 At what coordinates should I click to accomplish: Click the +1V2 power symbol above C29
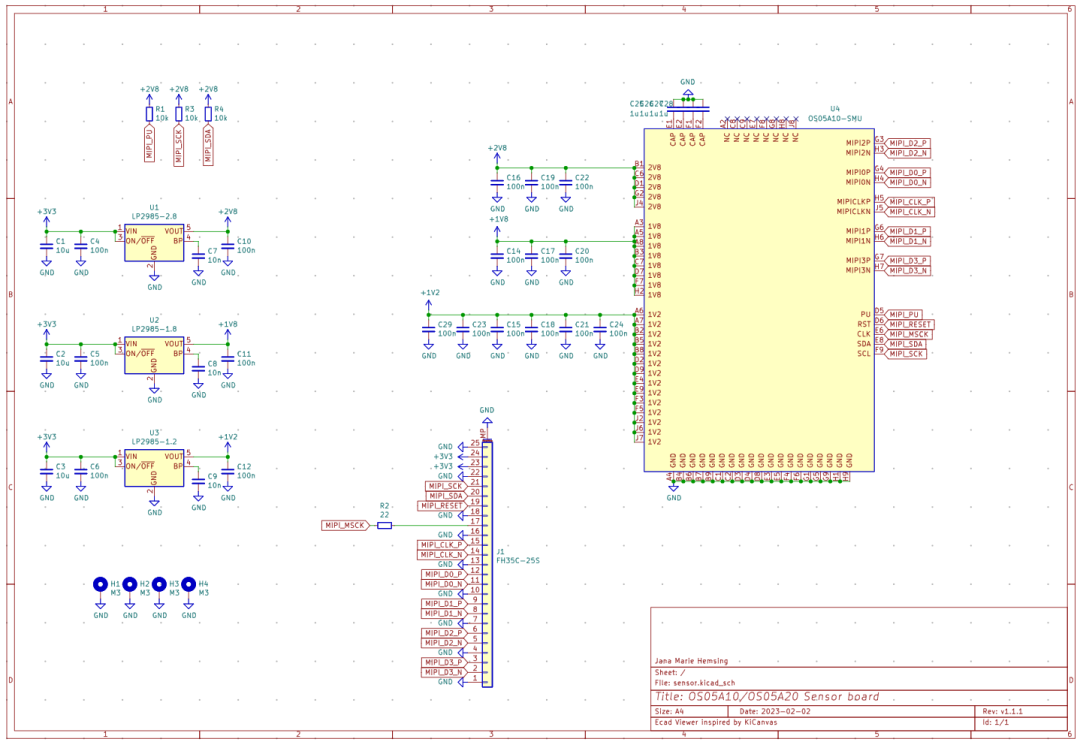[429, 300]
